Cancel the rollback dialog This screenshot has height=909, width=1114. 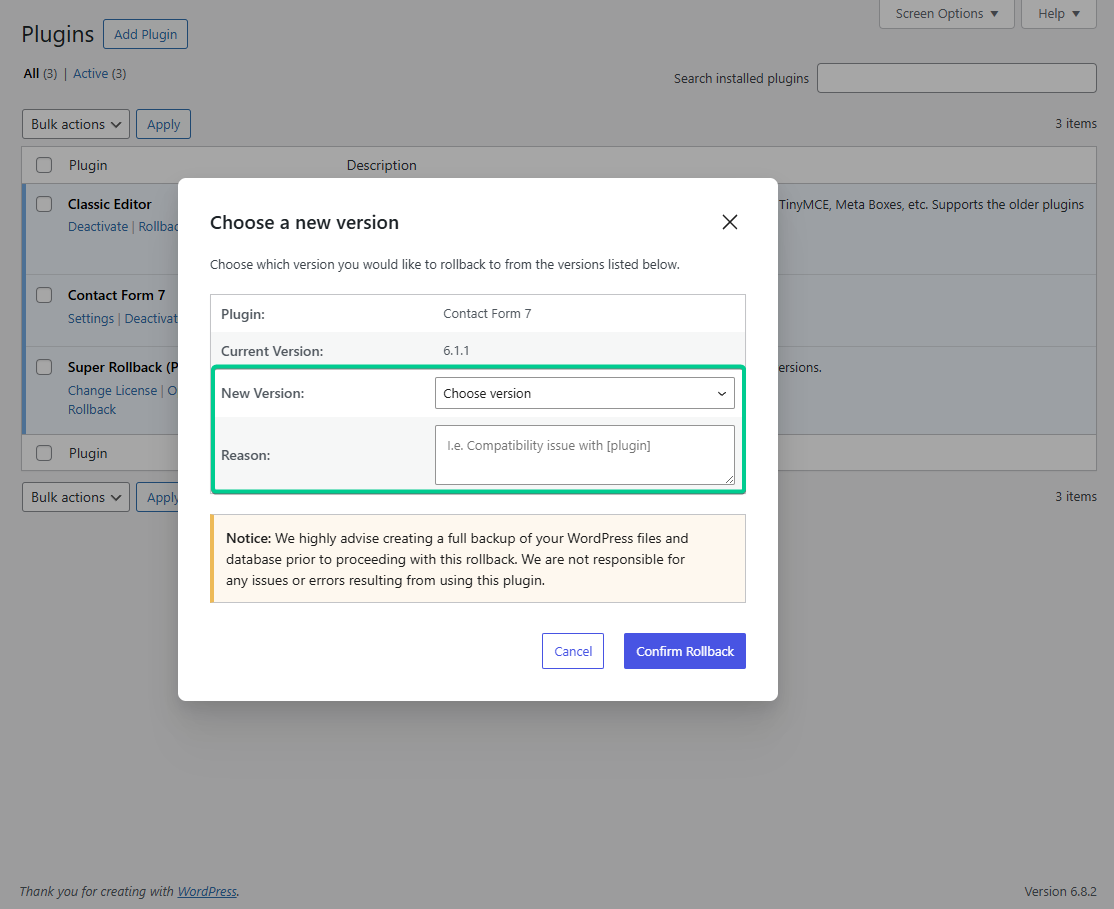573,651
